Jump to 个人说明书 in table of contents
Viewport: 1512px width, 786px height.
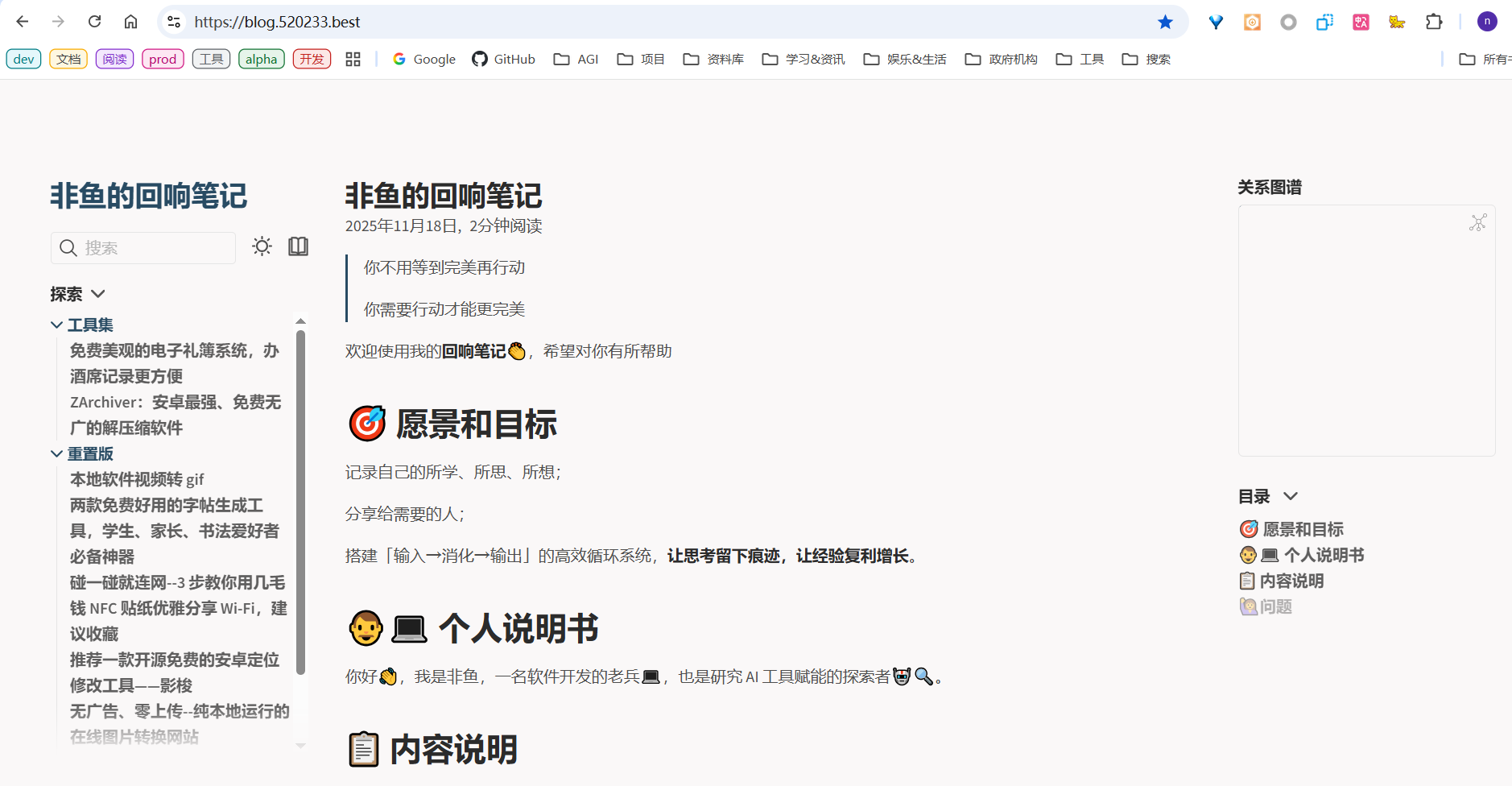[1323, 555]
